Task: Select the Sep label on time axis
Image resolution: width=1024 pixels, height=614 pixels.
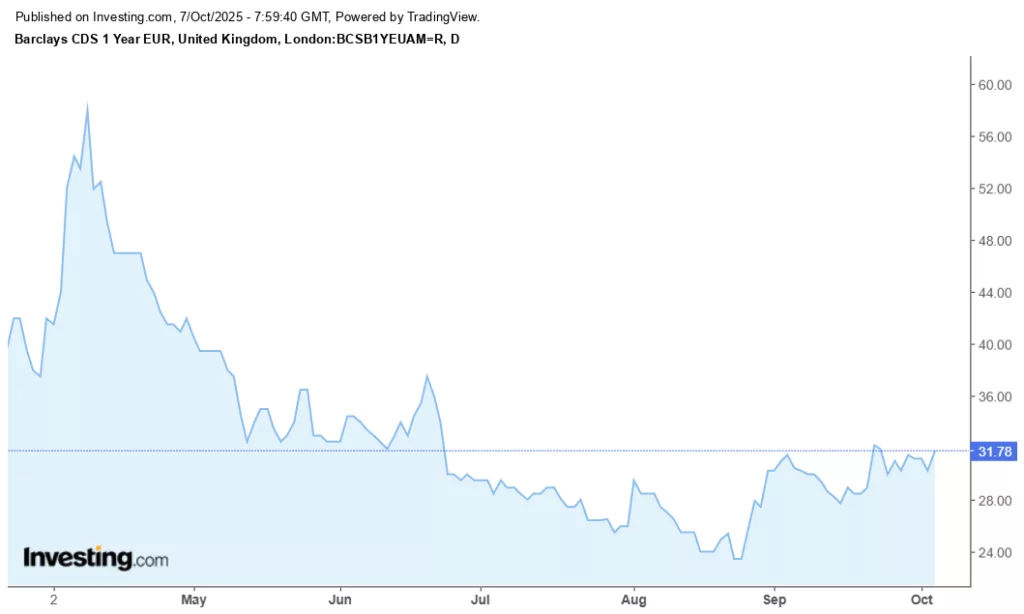Action: (x=773, y=602)
